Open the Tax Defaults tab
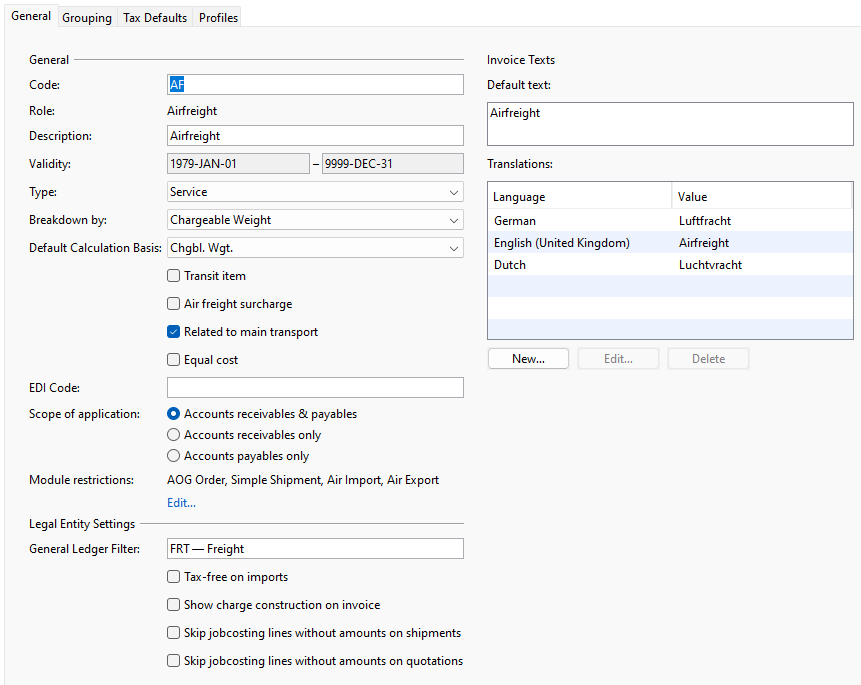 pyautogui.click(x=154, y=17)
